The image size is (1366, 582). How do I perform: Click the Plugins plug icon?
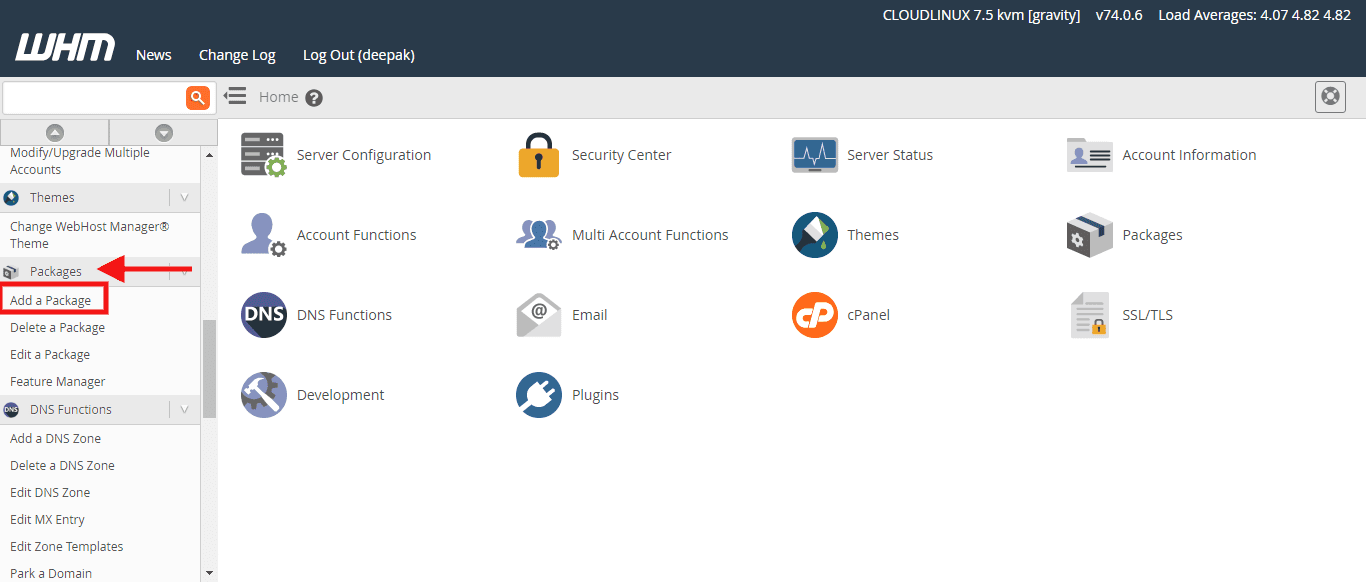pos(539,395)
